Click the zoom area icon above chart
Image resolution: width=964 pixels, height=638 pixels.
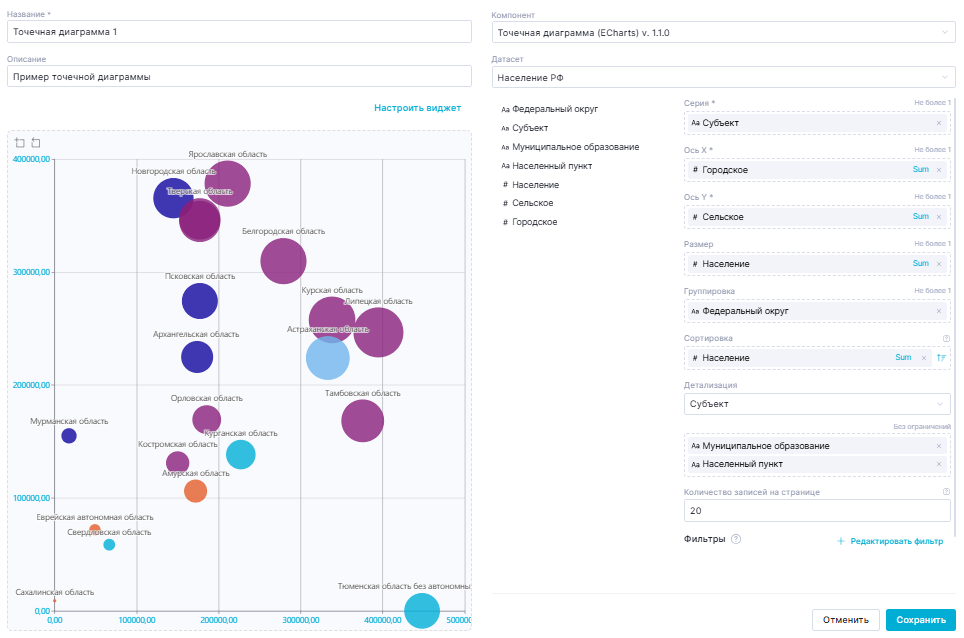20,143
